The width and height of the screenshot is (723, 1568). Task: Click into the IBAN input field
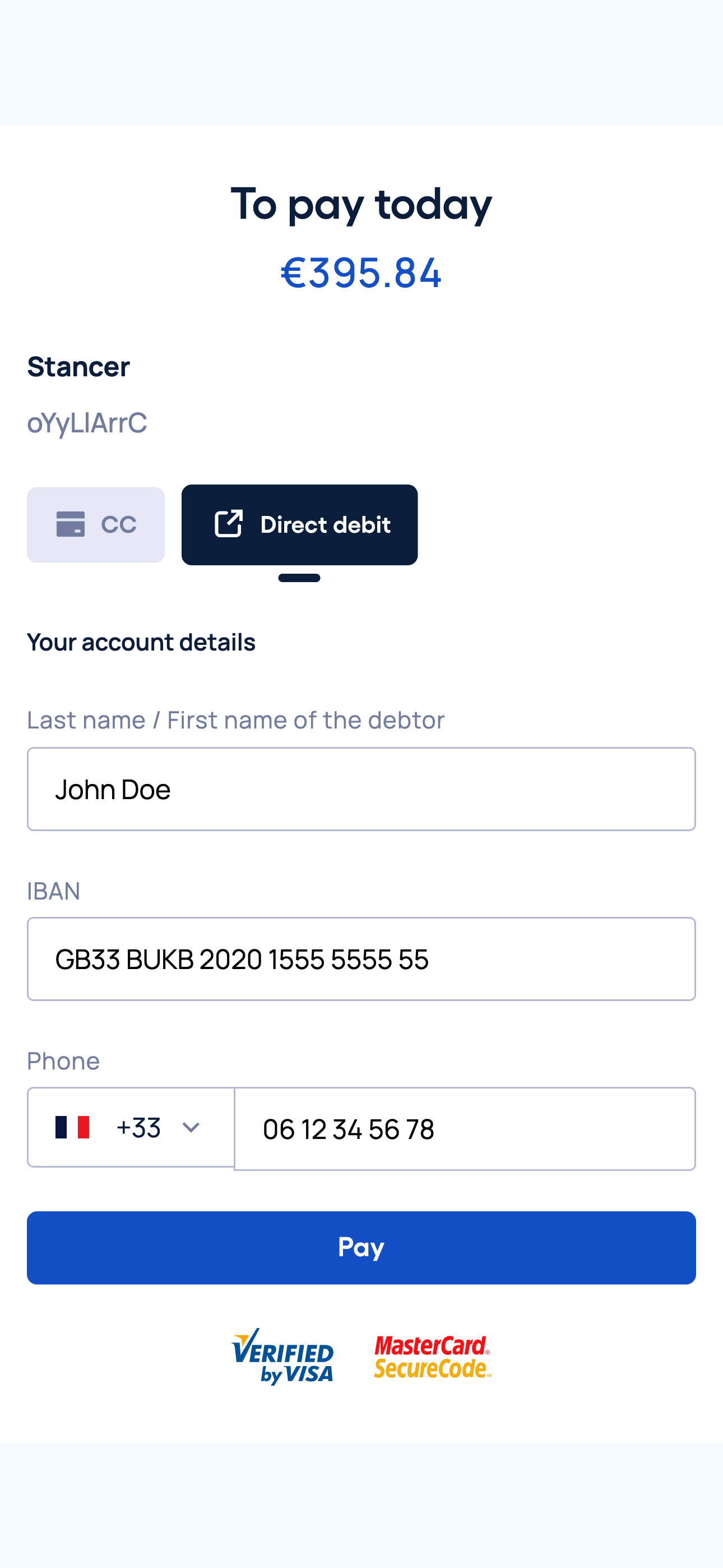coord(361,959)
